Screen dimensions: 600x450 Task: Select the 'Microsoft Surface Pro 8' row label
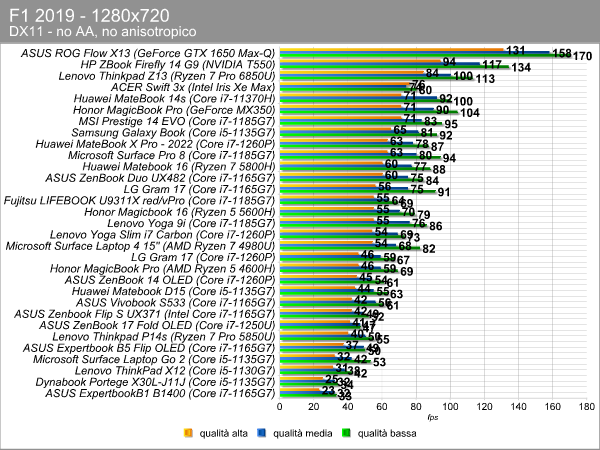[171, 155]
